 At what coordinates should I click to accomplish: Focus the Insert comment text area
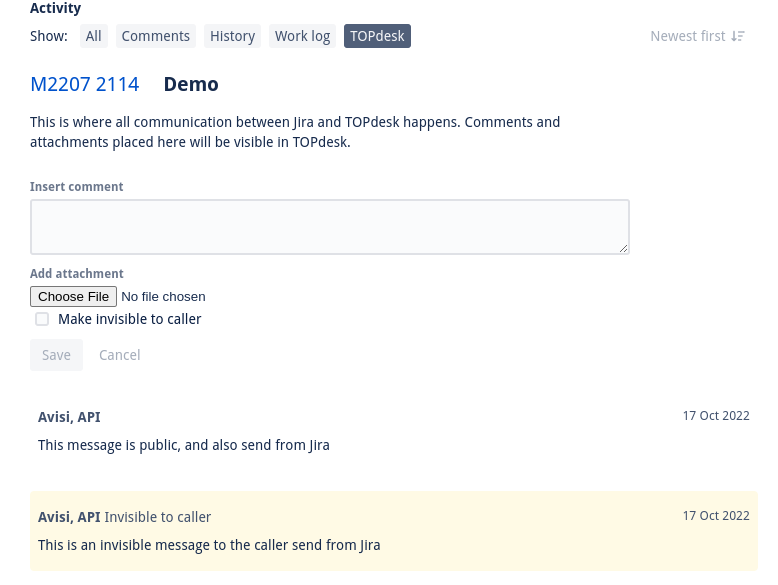329,226
